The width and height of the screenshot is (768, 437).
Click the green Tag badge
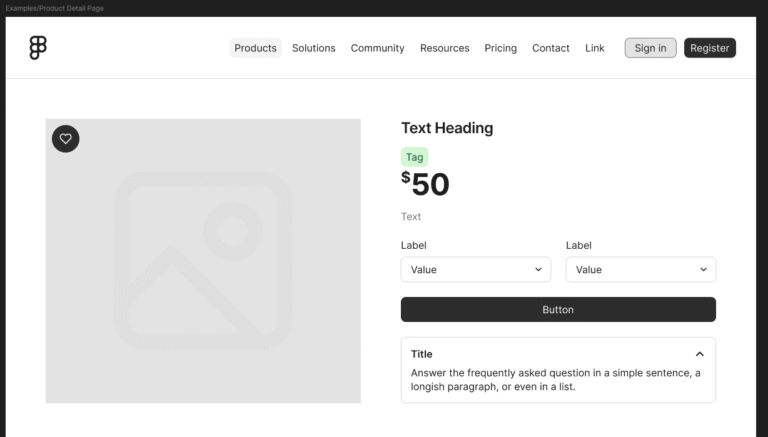point(415,157)
